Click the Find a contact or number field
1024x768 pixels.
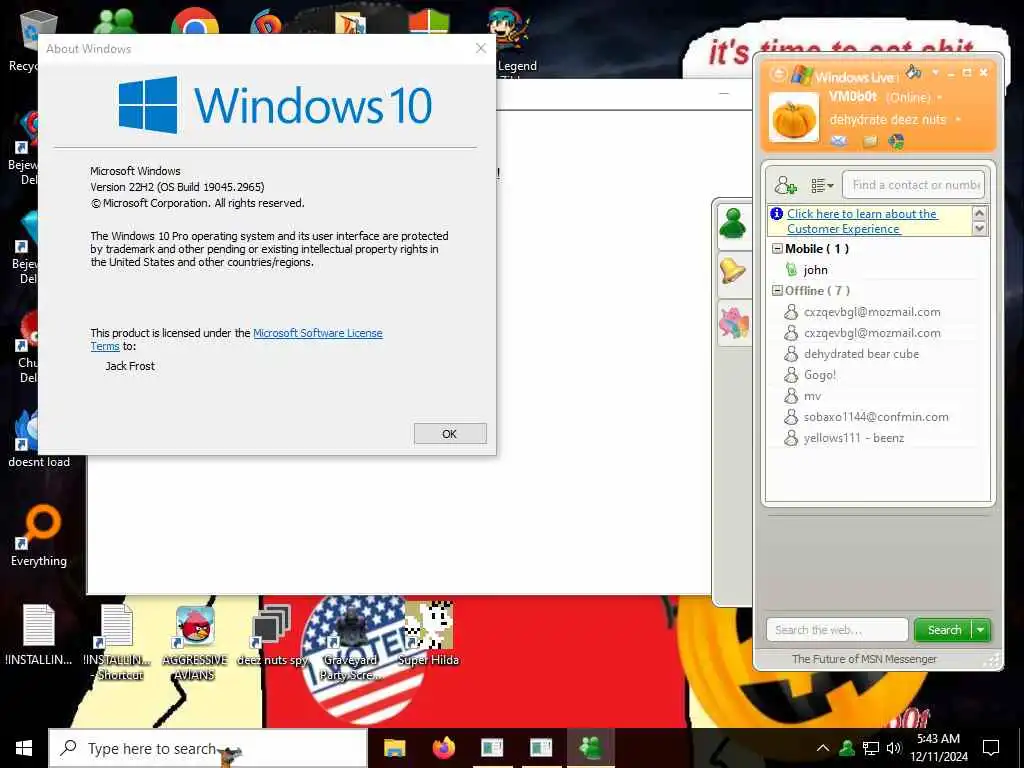(x=913, y=185)
